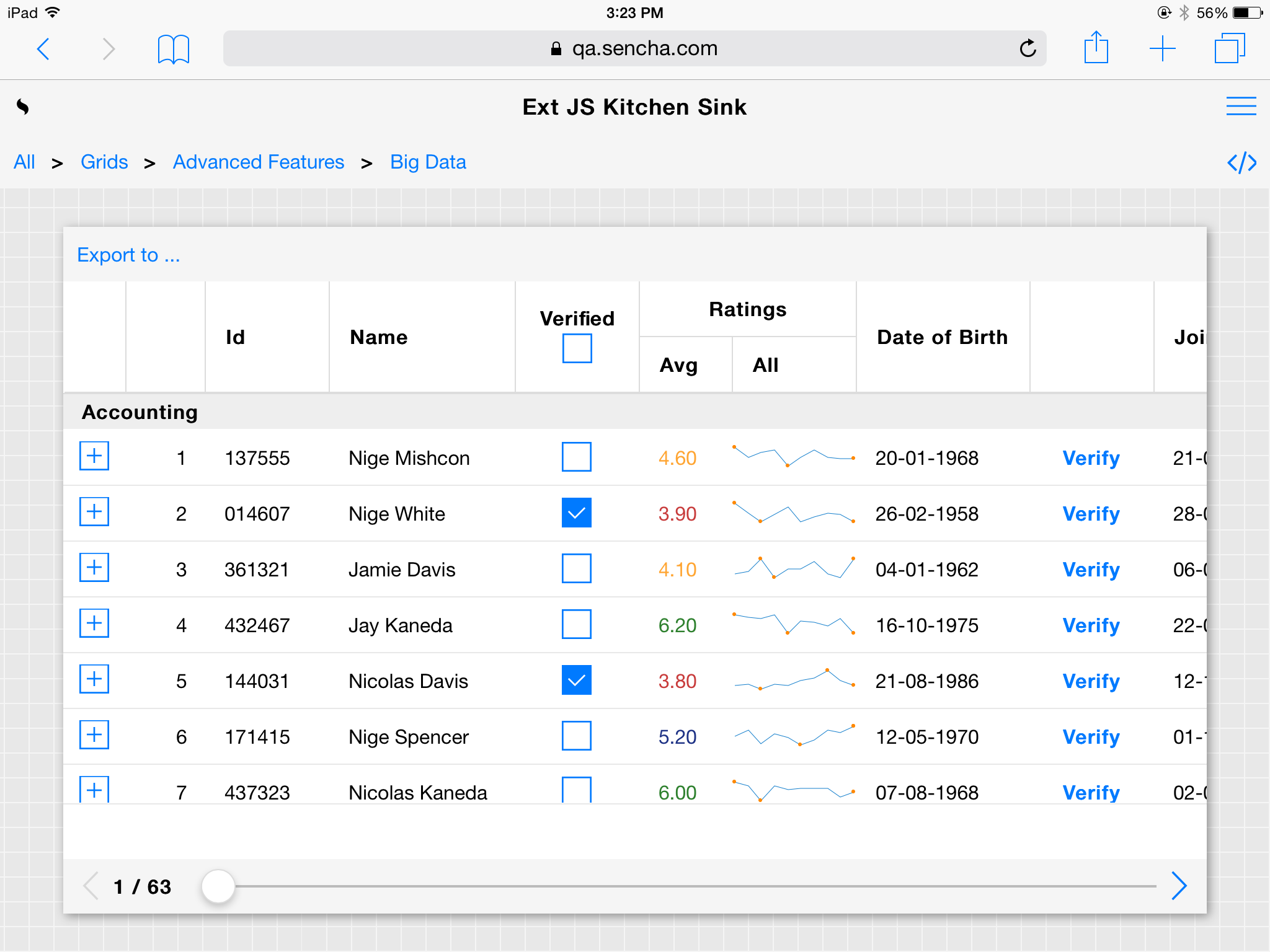Check the Verified box for Nige Mishcon
Screen dimensions: 1270x952
(576, 457)
